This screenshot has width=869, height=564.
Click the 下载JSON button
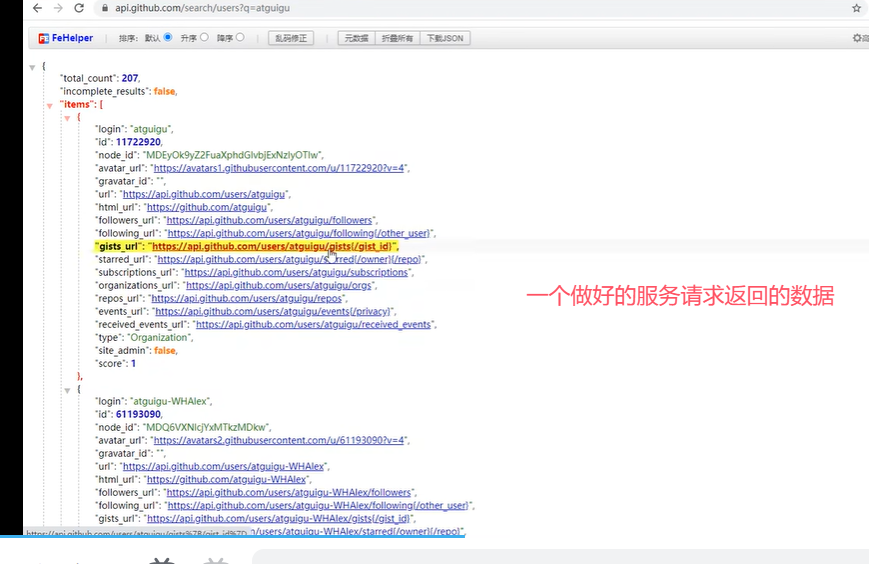[445, 38]
